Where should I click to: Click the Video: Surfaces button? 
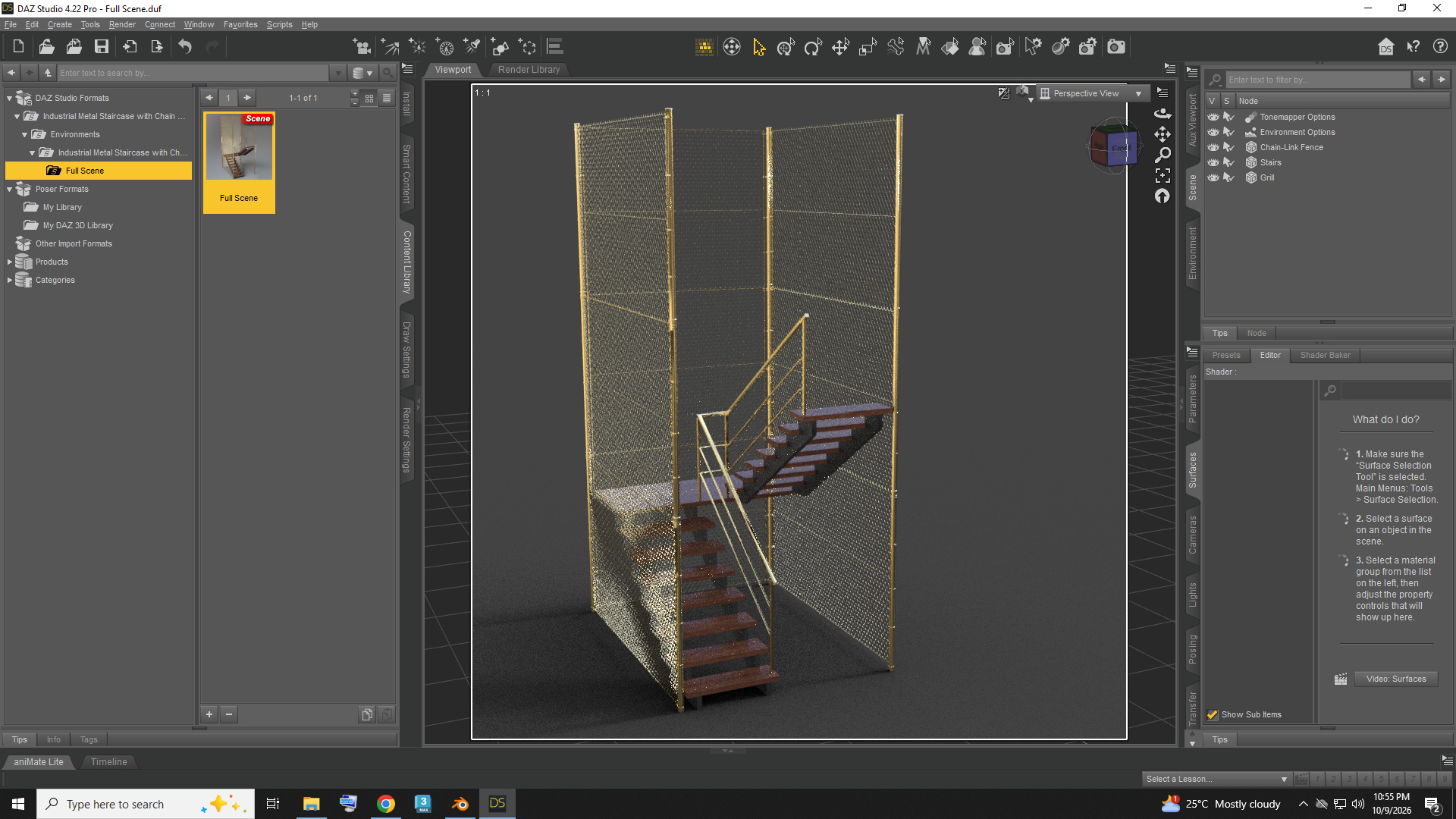point(1396,679)
